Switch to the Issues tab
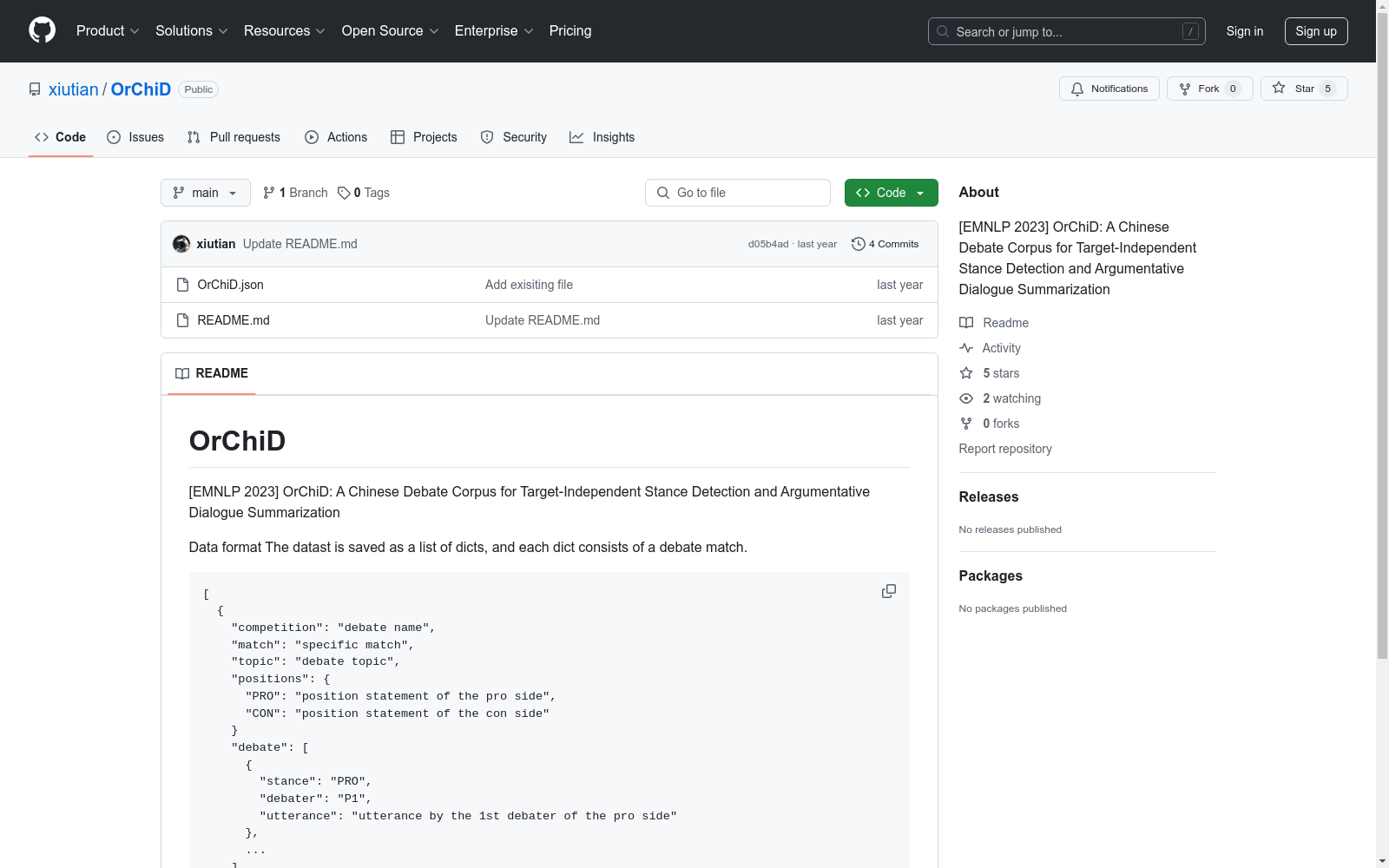The height and width of the screenshot is (868, 1389). [x=135, y=137]
